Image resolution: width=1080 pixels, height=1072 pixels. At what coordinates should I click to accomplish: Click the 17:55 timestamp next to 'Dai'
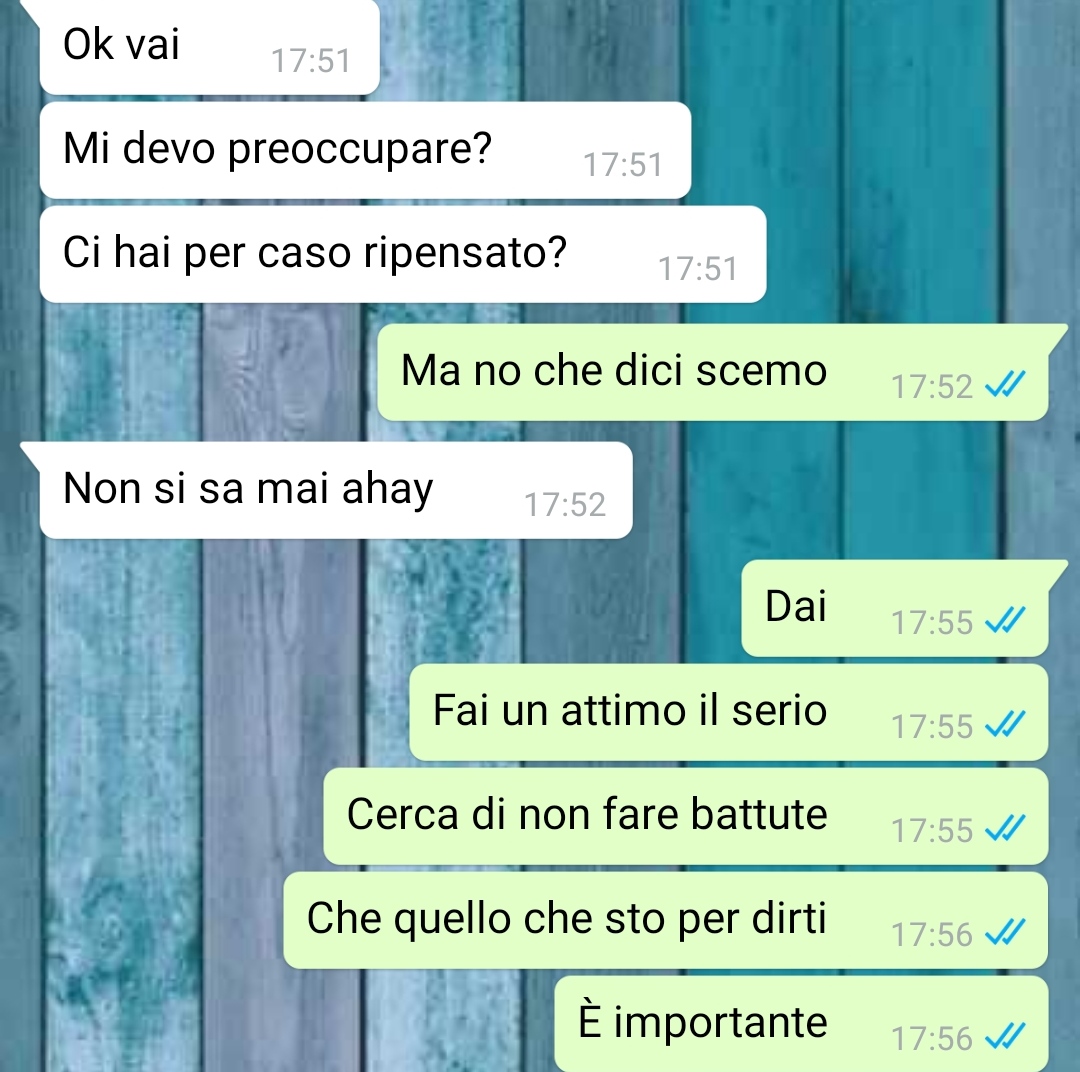coord(932,623)
